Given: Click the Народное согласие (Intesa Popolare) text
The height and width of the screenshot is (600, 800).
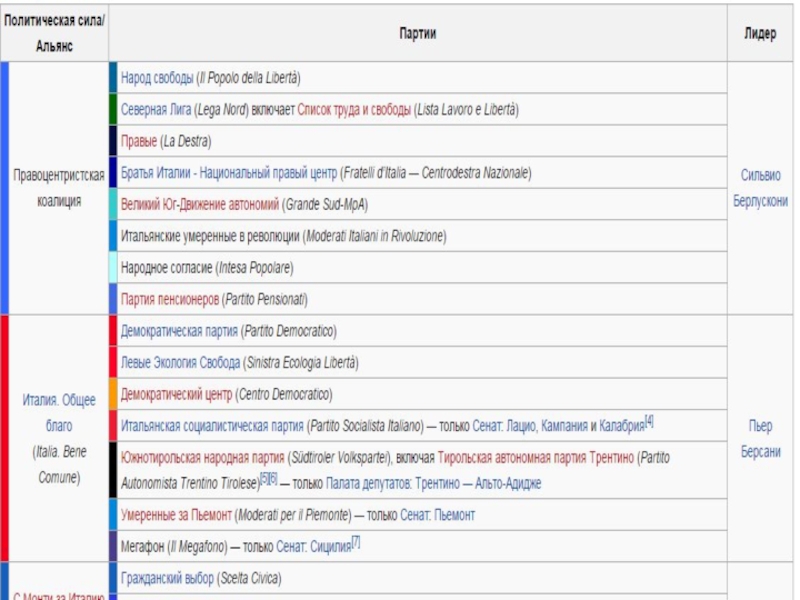Looking at the screenshot, I should tap(207, 268).
